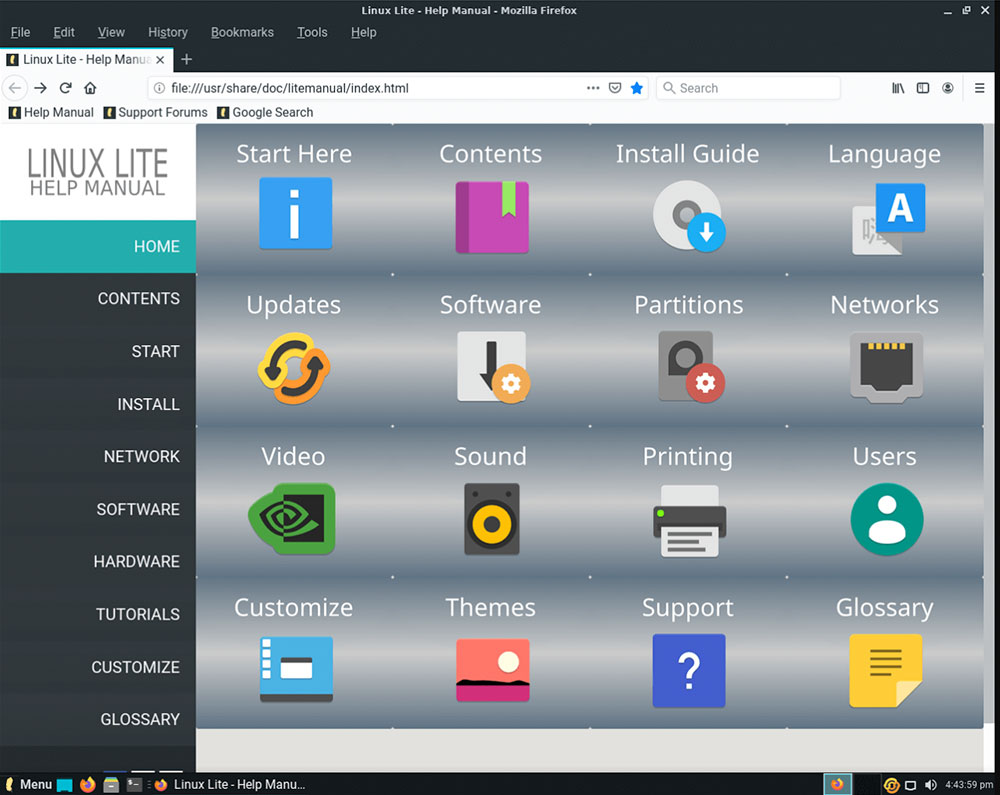
Task: Launch Firefox from the taskbar launcher
Action: click(x=88, y=784)
